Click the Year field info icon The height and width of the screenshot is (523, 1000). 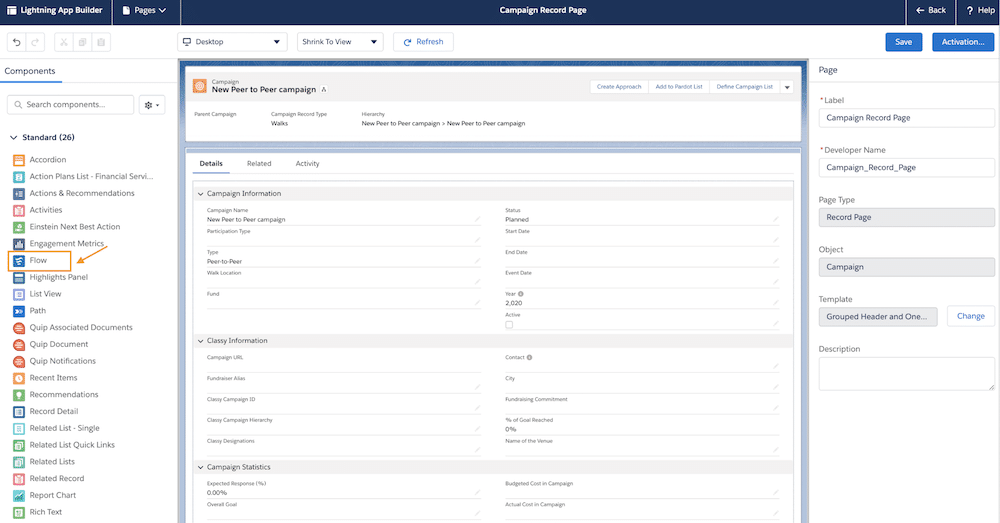pyautogui.click(x=520, y=294)
